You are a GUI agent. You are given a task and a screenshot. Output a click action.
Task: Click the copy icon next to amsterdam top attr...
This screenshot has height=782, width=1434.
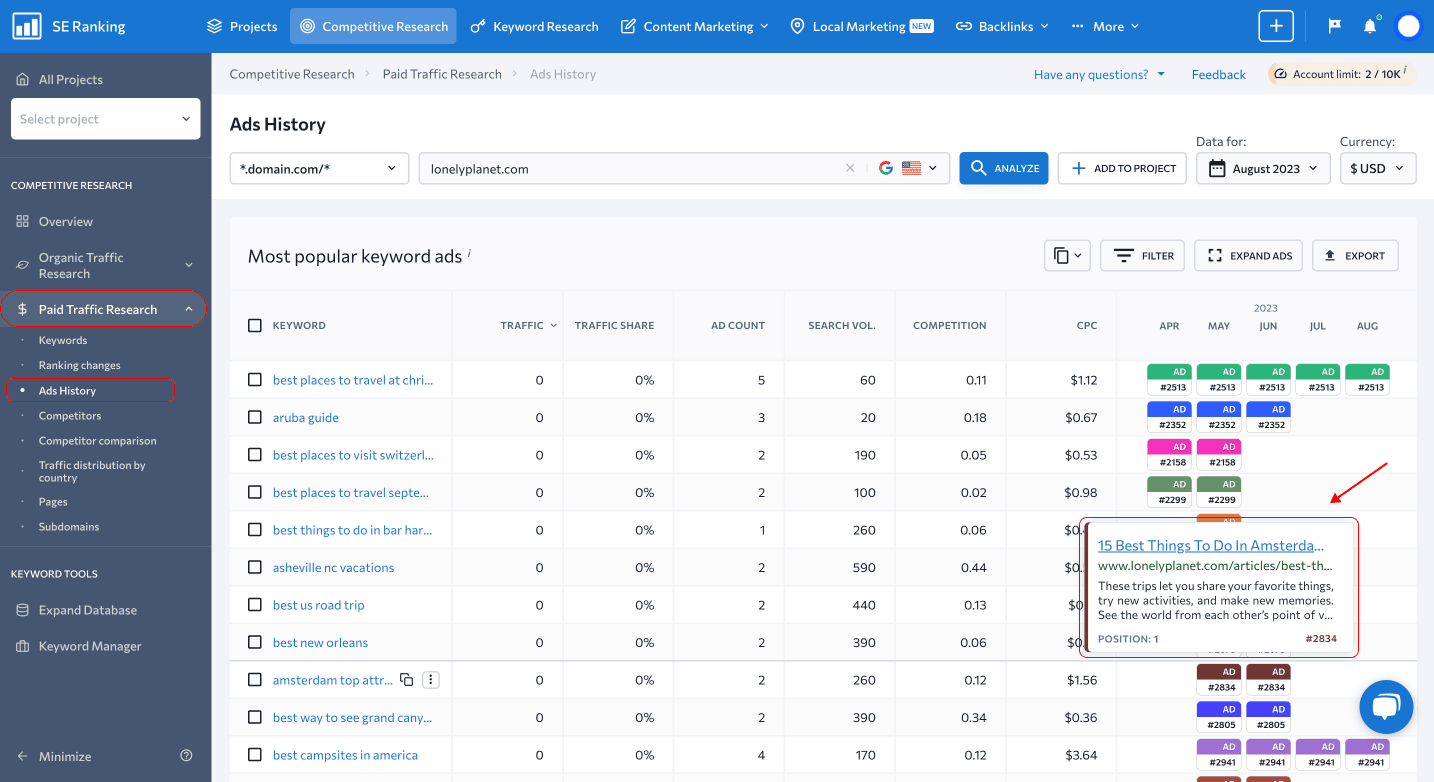tap(406, 680)
